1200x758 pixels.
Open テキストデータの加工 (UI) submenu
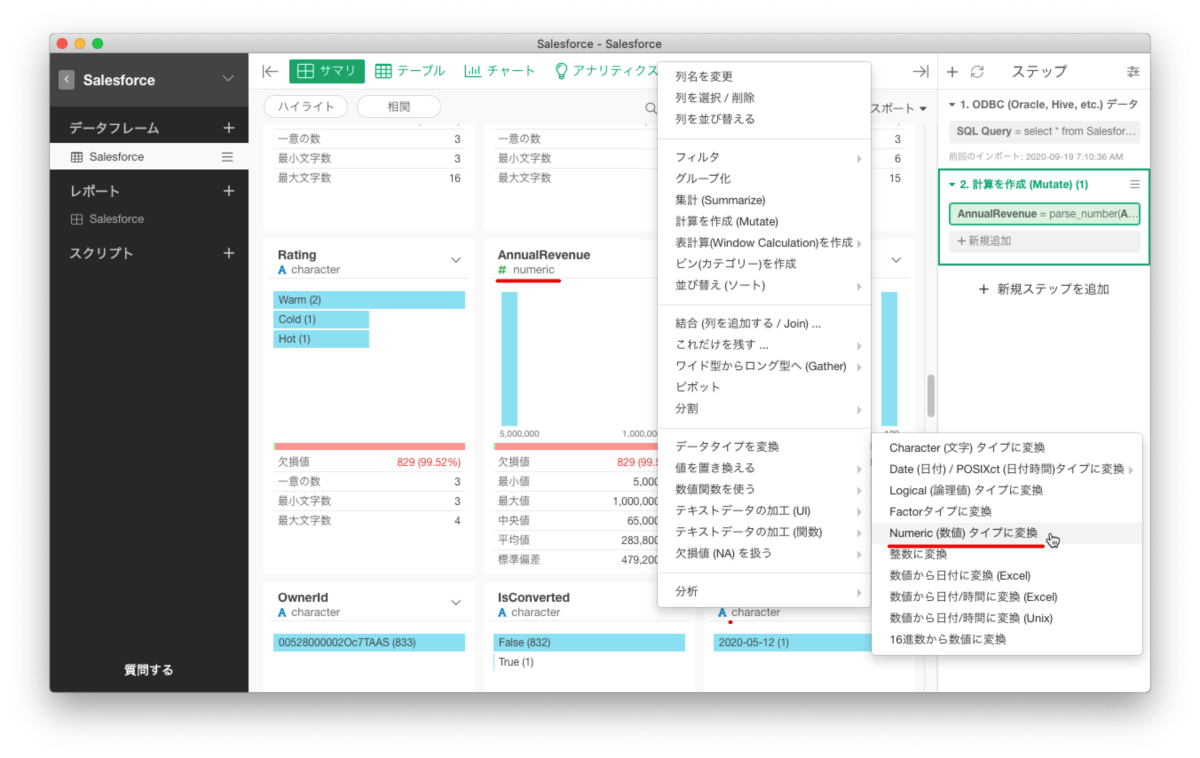(764, 511)
